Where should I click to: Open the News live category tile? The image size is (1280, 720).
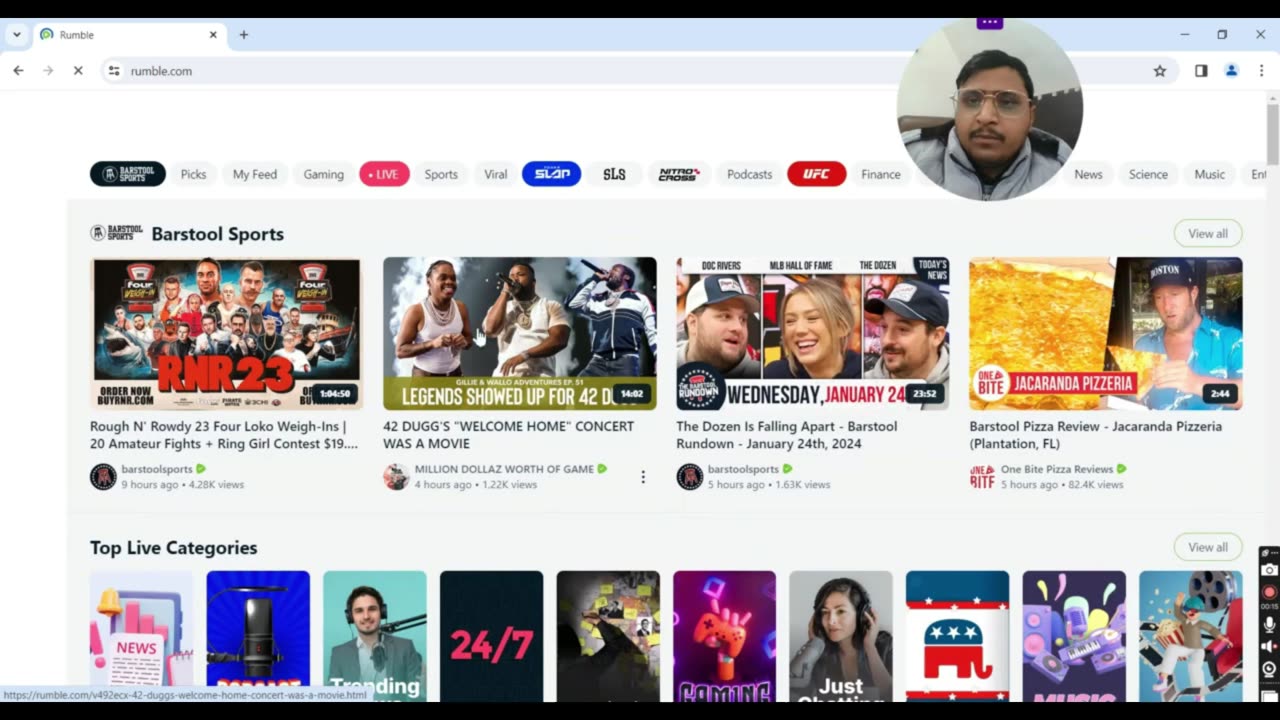coord(142,636)
